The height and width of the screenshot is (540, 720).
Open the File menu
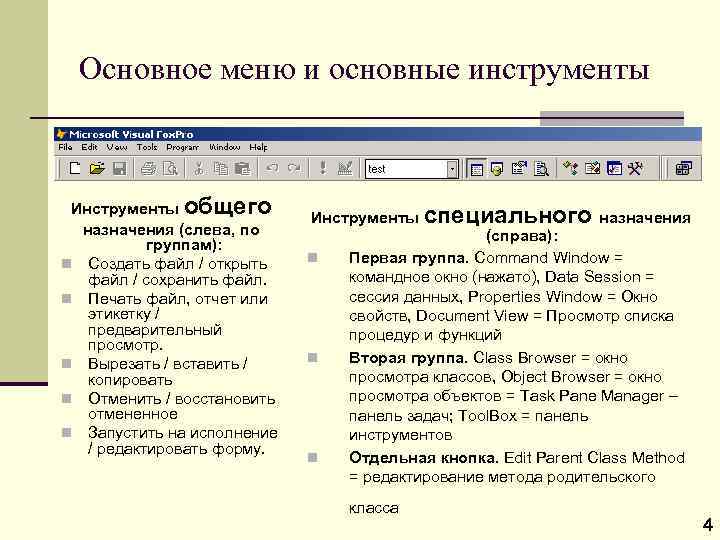65,147
